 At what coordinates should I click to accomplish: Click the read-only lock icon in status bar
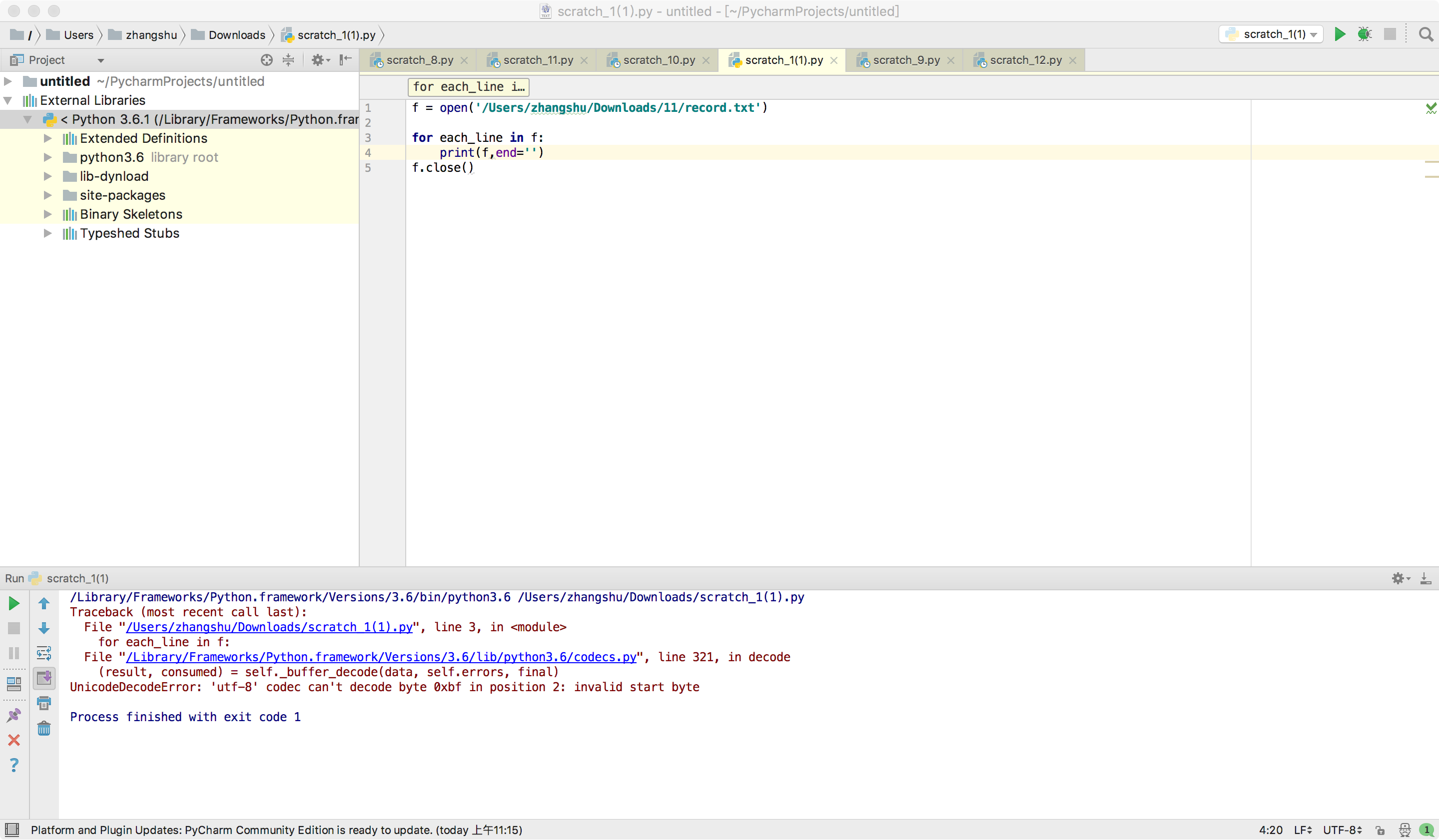1380,831
